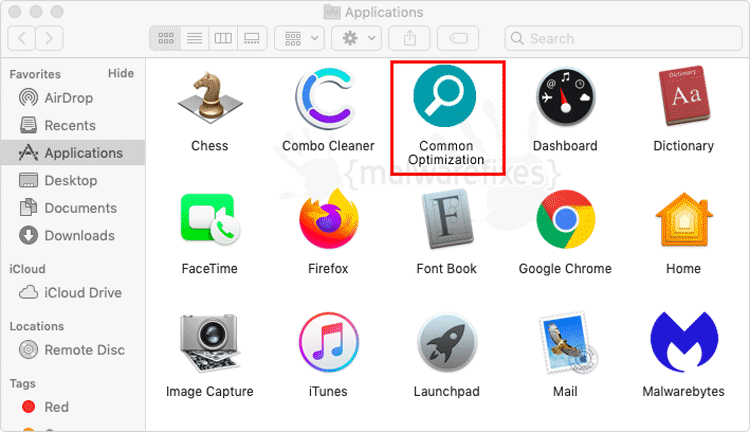
Task: Switch to icon view mode
Action: point(165,38)
